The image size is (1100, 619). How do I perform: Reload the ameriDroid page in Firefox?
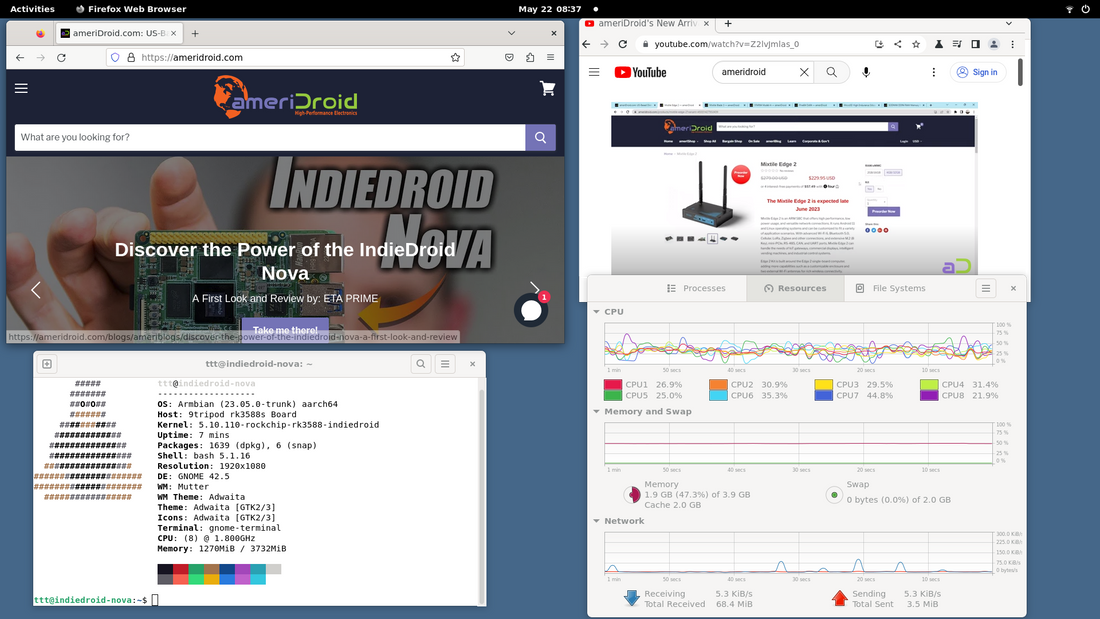(x=62, y=58)
